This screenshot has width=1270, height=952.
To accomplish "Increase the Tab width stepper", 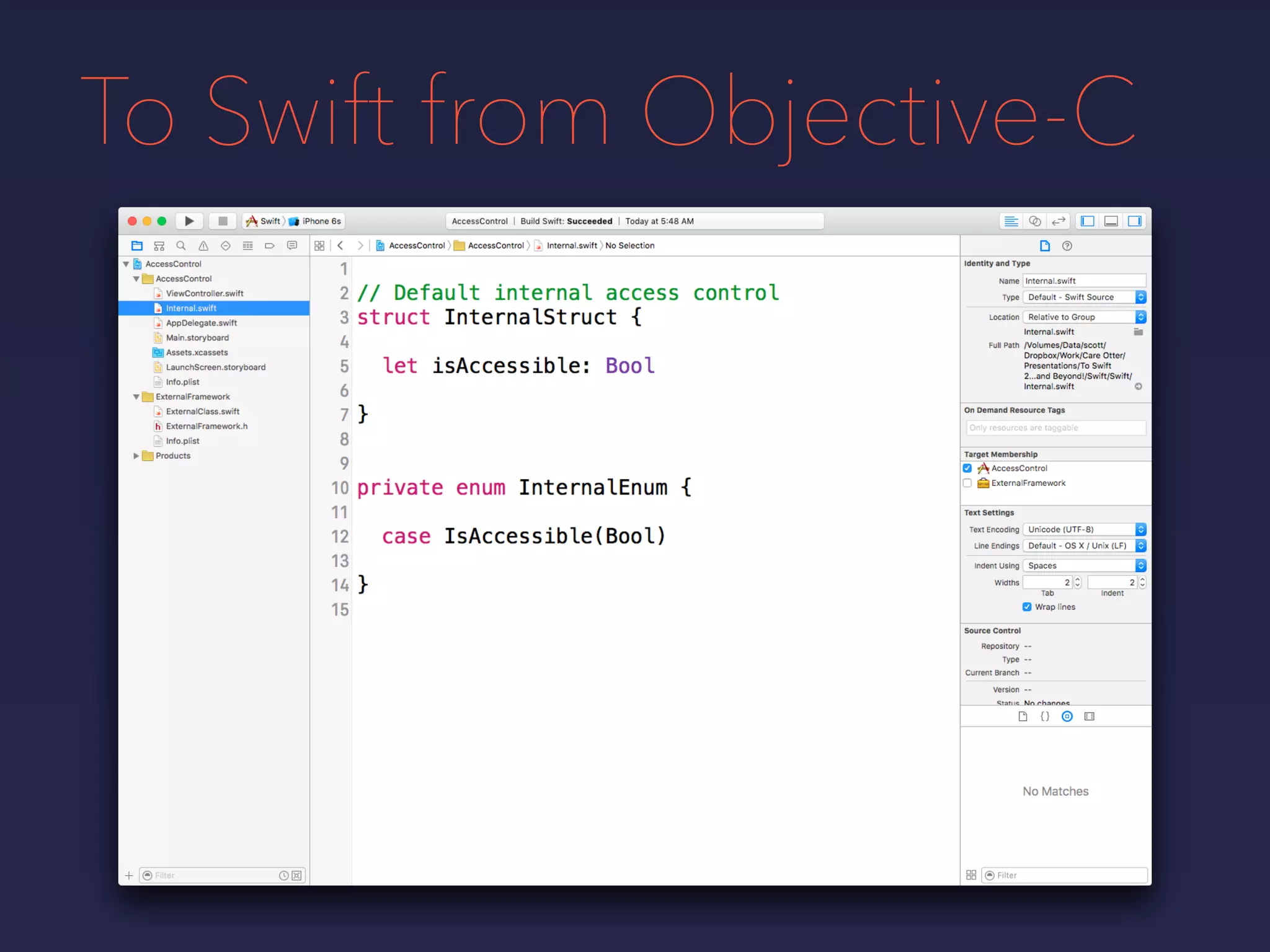I will 1078,580.
